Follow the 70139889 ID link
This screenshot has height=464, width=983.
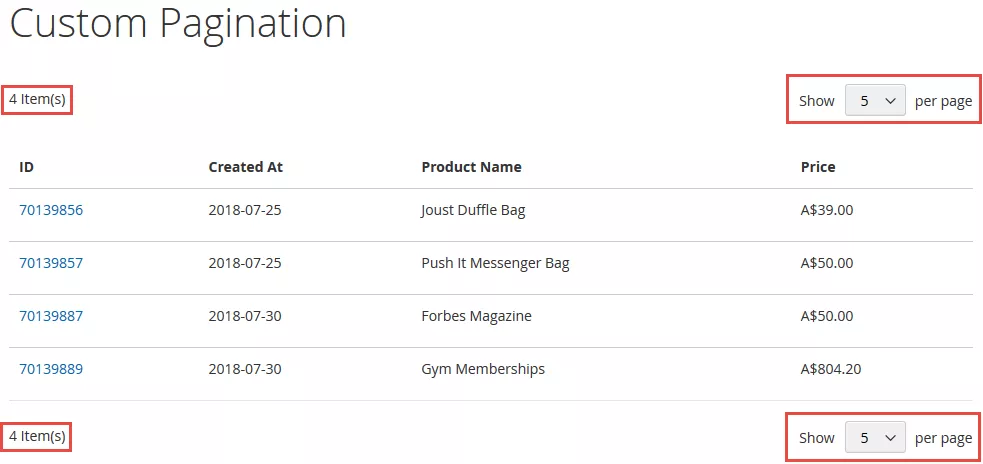[x=51, y=369]
